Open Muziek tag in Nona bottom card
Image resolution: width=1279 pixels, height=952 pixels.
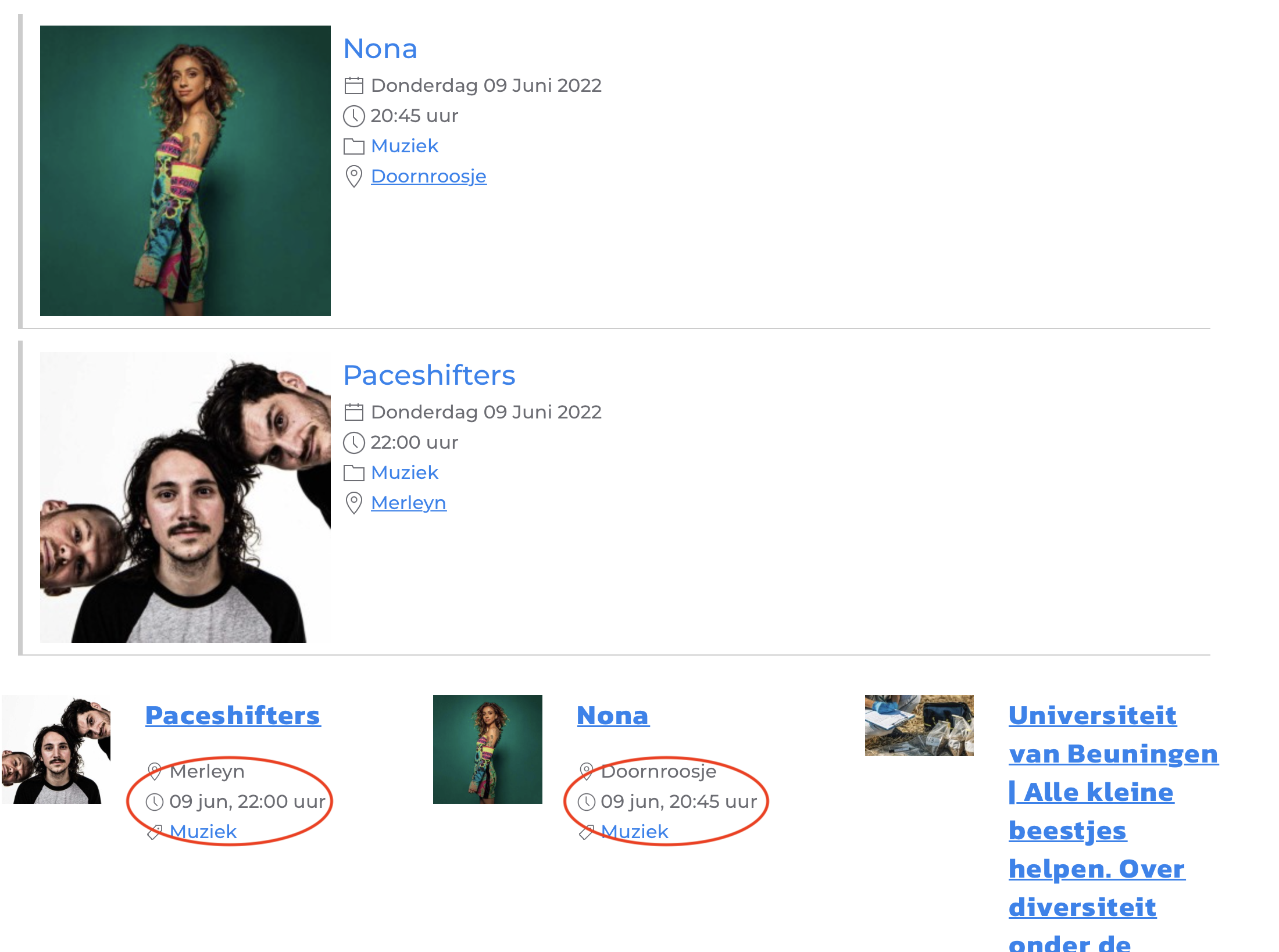(634, 832)
